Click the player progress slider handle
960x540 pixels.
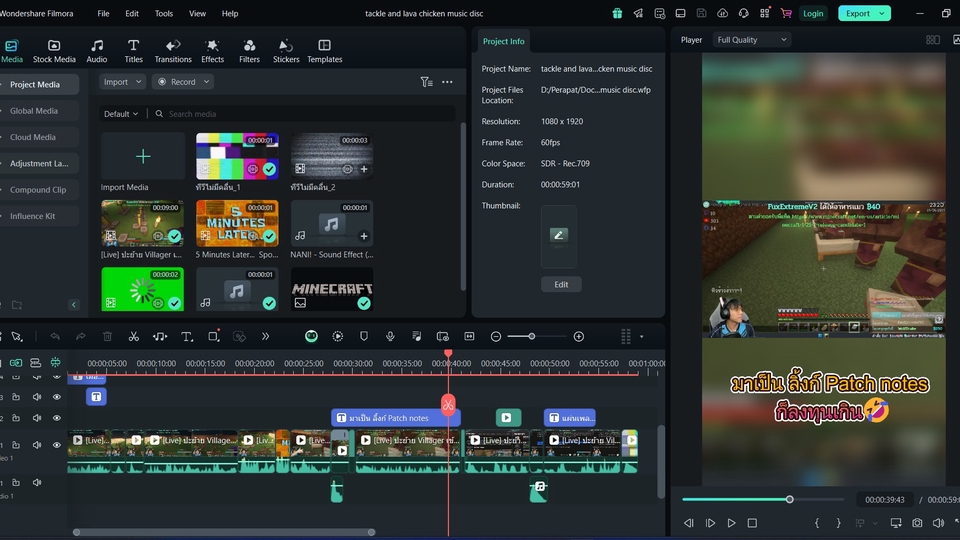(x=790, y=499)
